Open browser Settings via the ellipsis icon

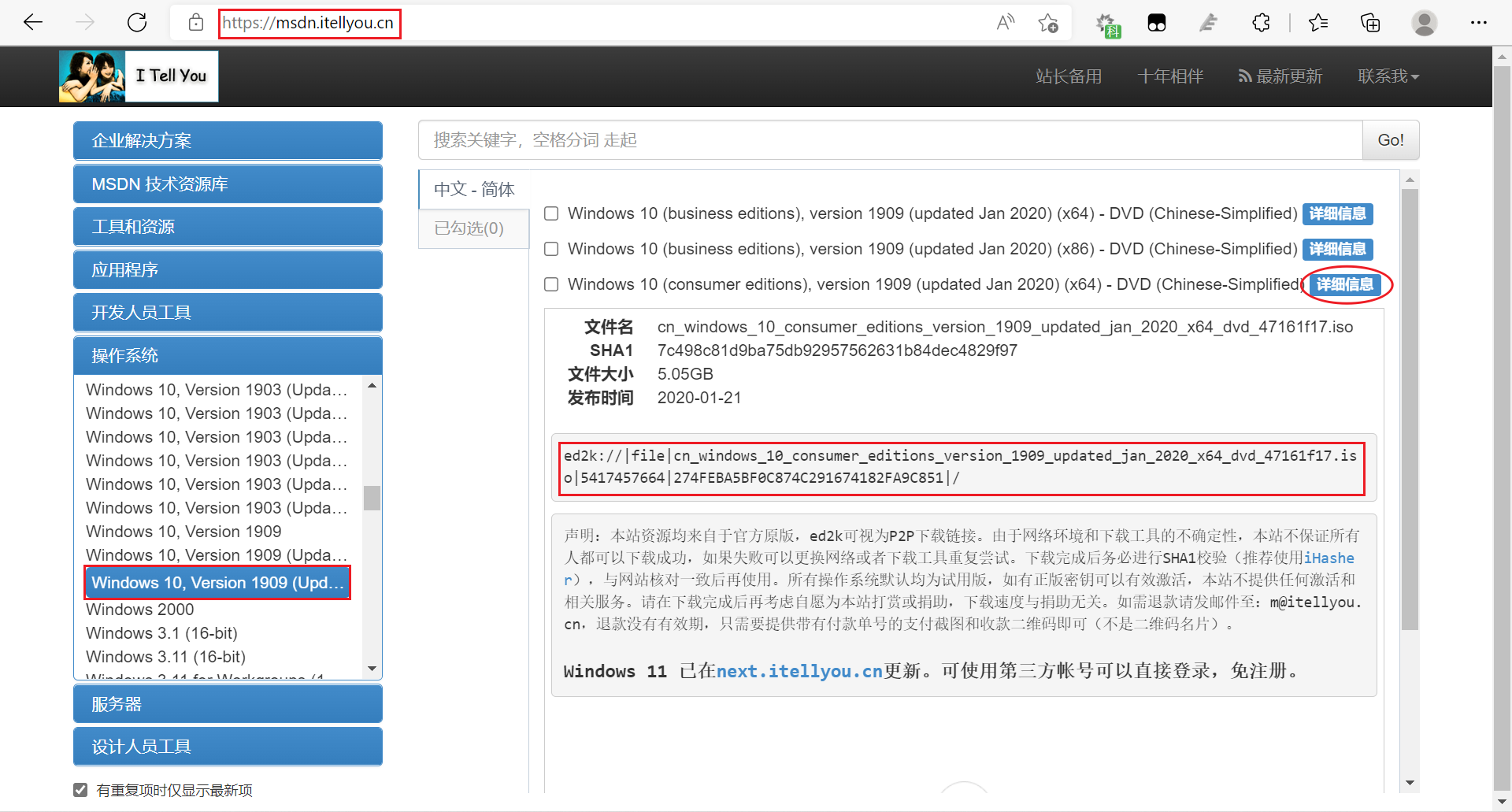[x=1480, y=22]
